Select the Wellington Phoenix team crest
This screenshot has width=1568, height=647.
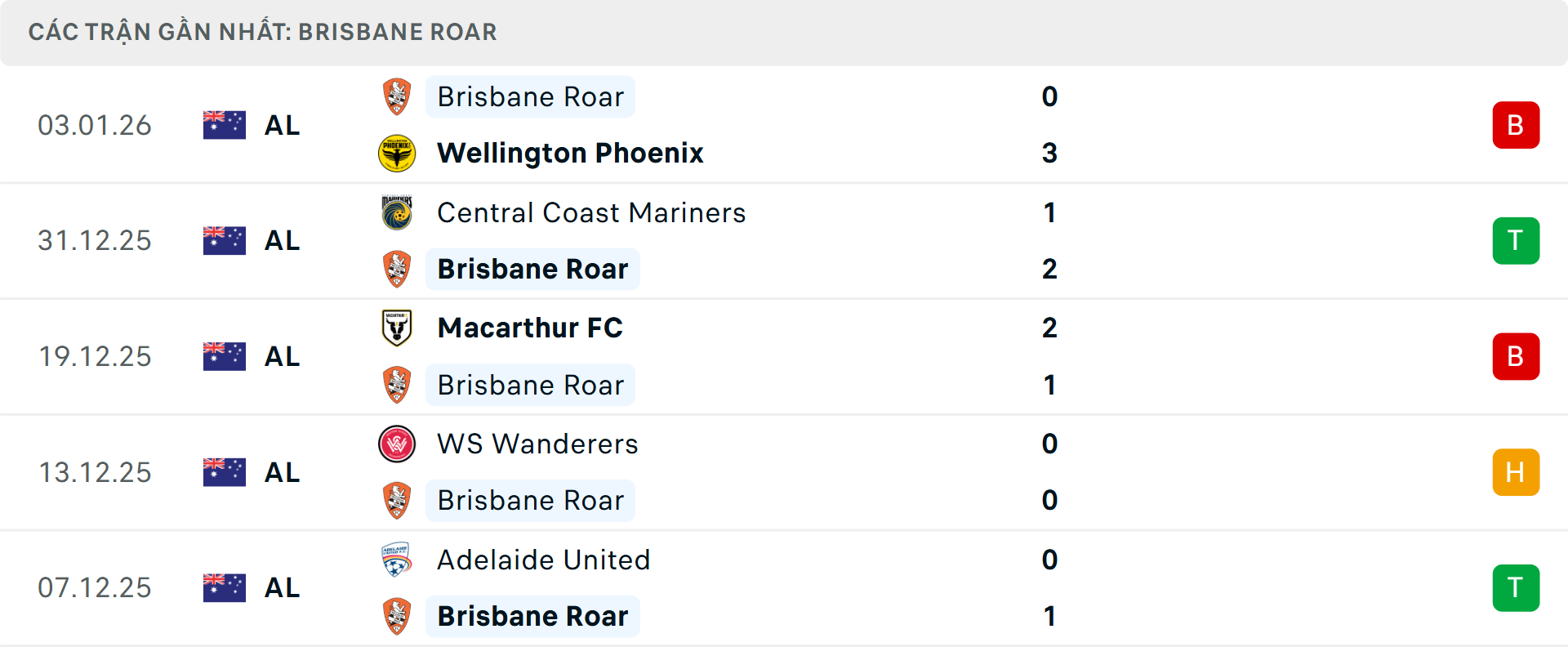pyautogui.click(x=397, y=153)
